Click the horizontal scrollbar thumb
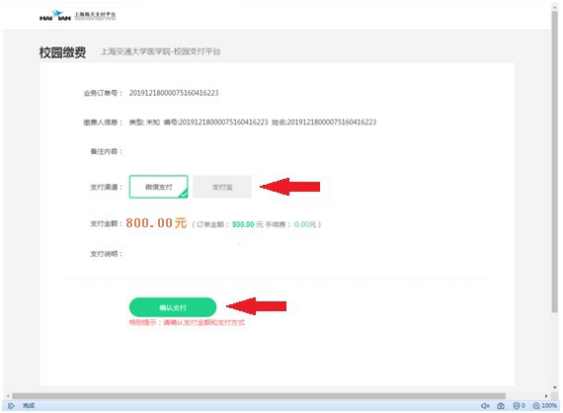Image resolution: width=563 pixels, height=413 pixels. [259, 396]
